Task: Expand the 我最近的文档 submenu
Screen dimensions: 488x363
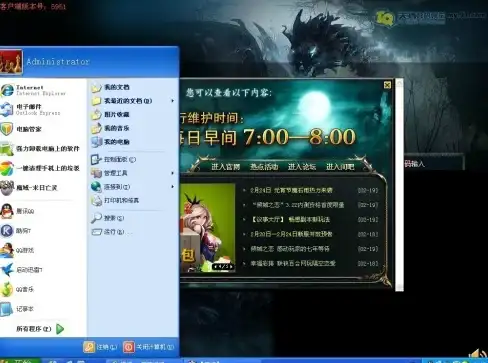Action: (132, 101)
